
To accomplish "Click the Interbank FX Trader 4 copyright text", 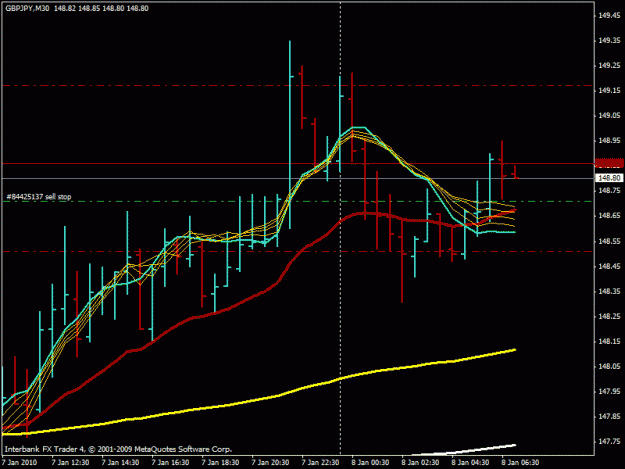I will (x=118, y=449).
